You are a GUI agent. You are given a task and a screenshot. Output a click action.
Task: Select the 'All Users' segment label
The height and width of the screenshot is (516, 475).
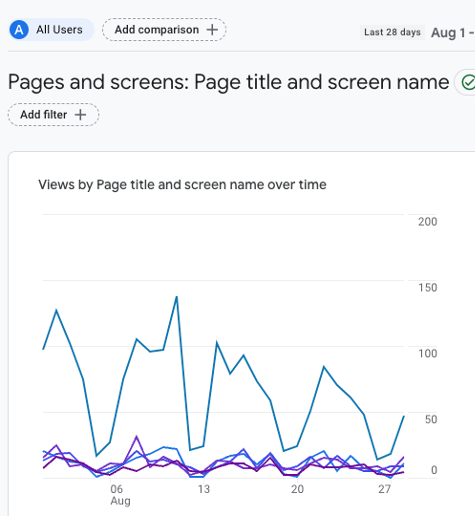59,30
